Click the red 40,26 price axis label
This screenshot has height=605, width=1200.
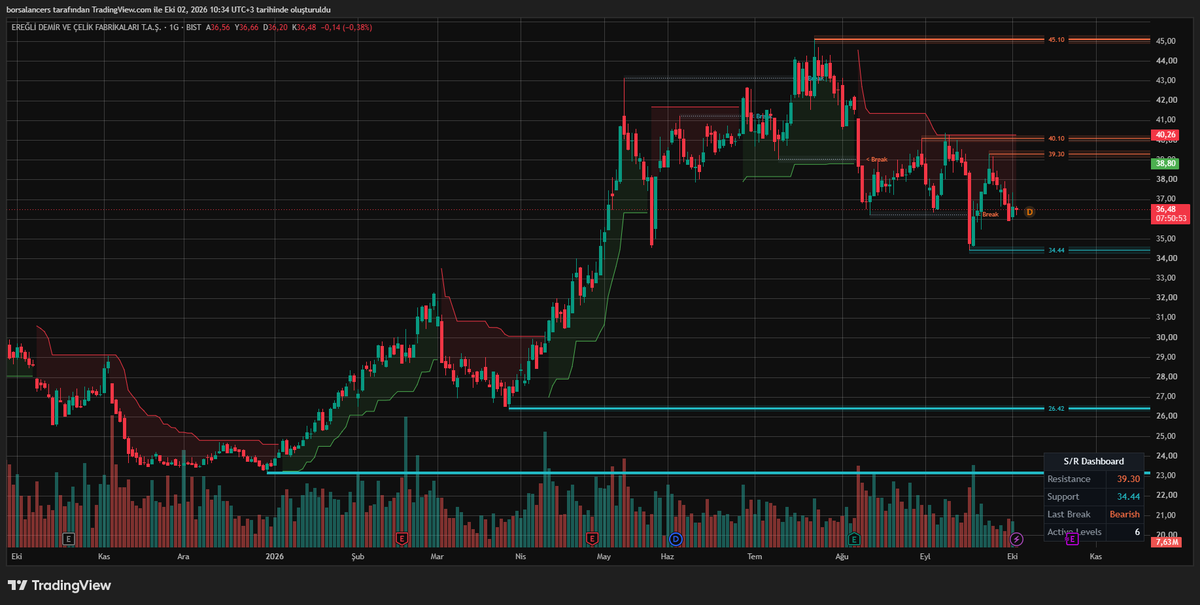[1165, 134]
